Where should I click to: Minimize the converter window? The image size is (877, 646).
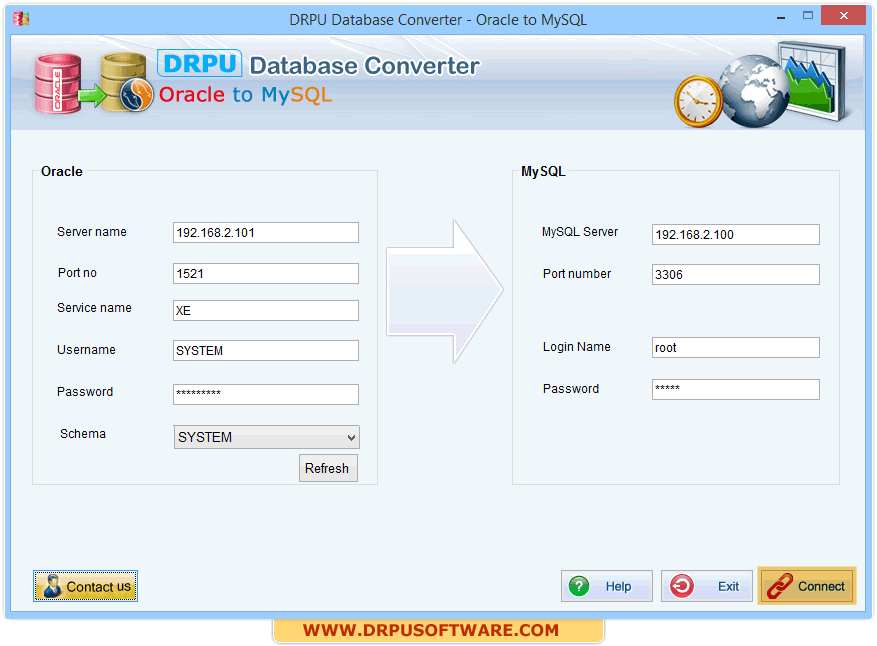[781, 17]
